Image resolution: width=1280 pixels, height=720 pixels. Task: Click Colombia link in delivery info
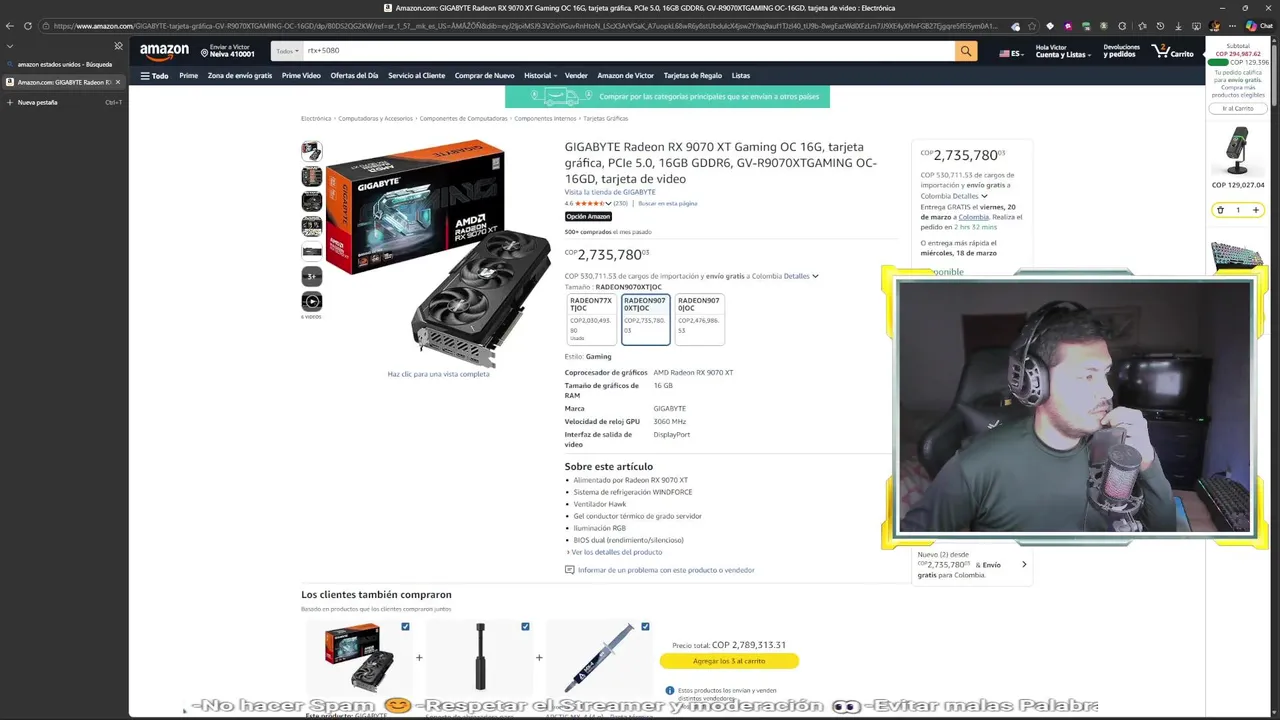[973, 217]
